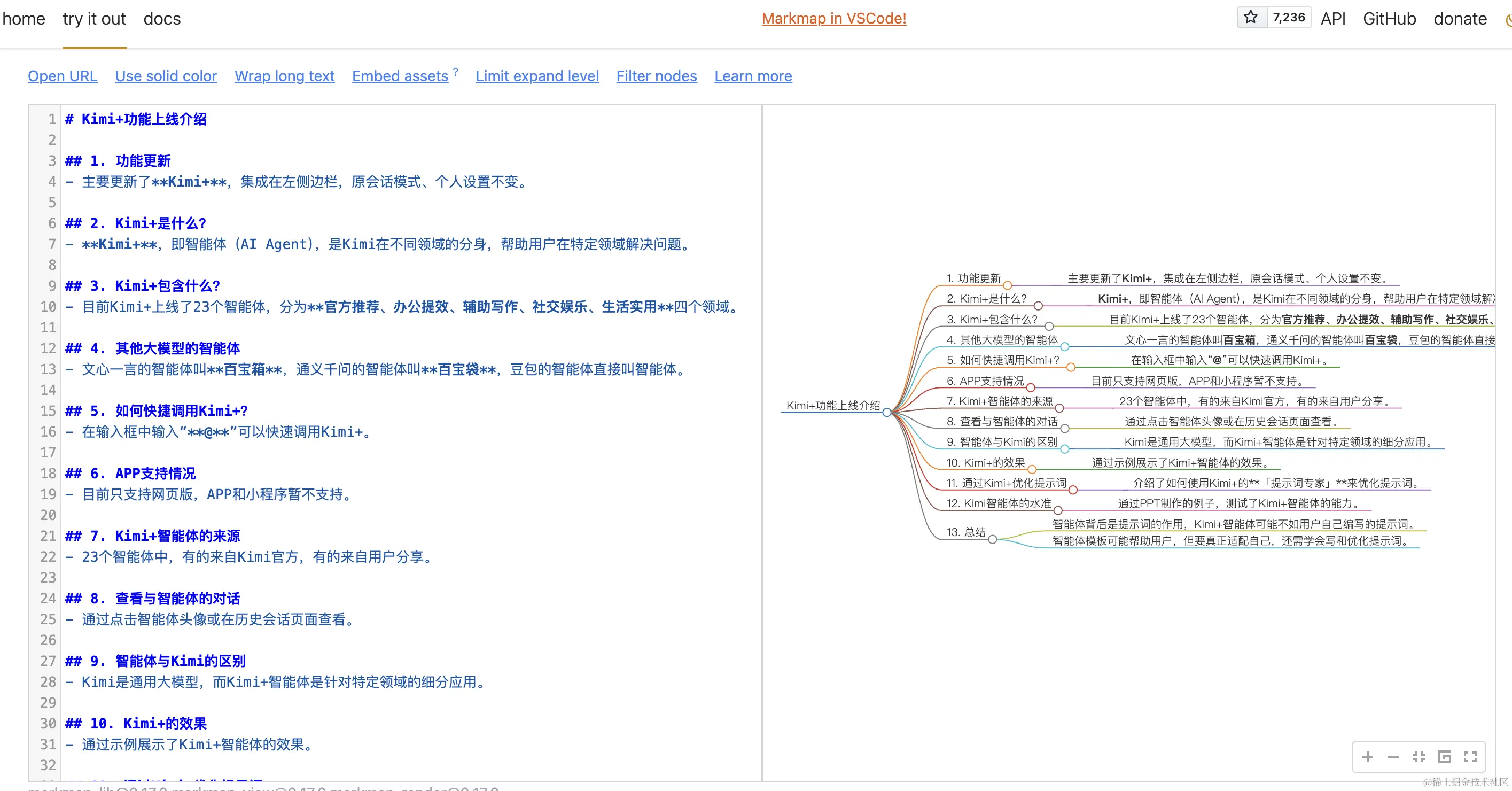Image resolution: width=1512 pixels, height=791 pixels.
Task: Switch to the docs page
Action: click(161, 18)
